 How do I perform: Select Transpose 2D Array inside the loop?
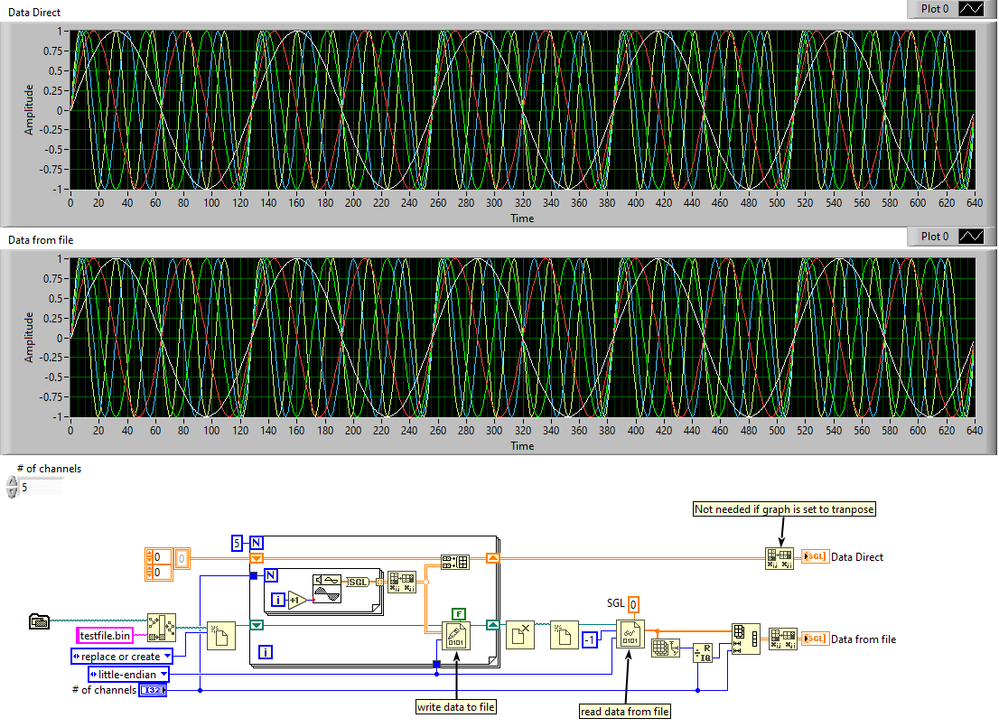402,582
